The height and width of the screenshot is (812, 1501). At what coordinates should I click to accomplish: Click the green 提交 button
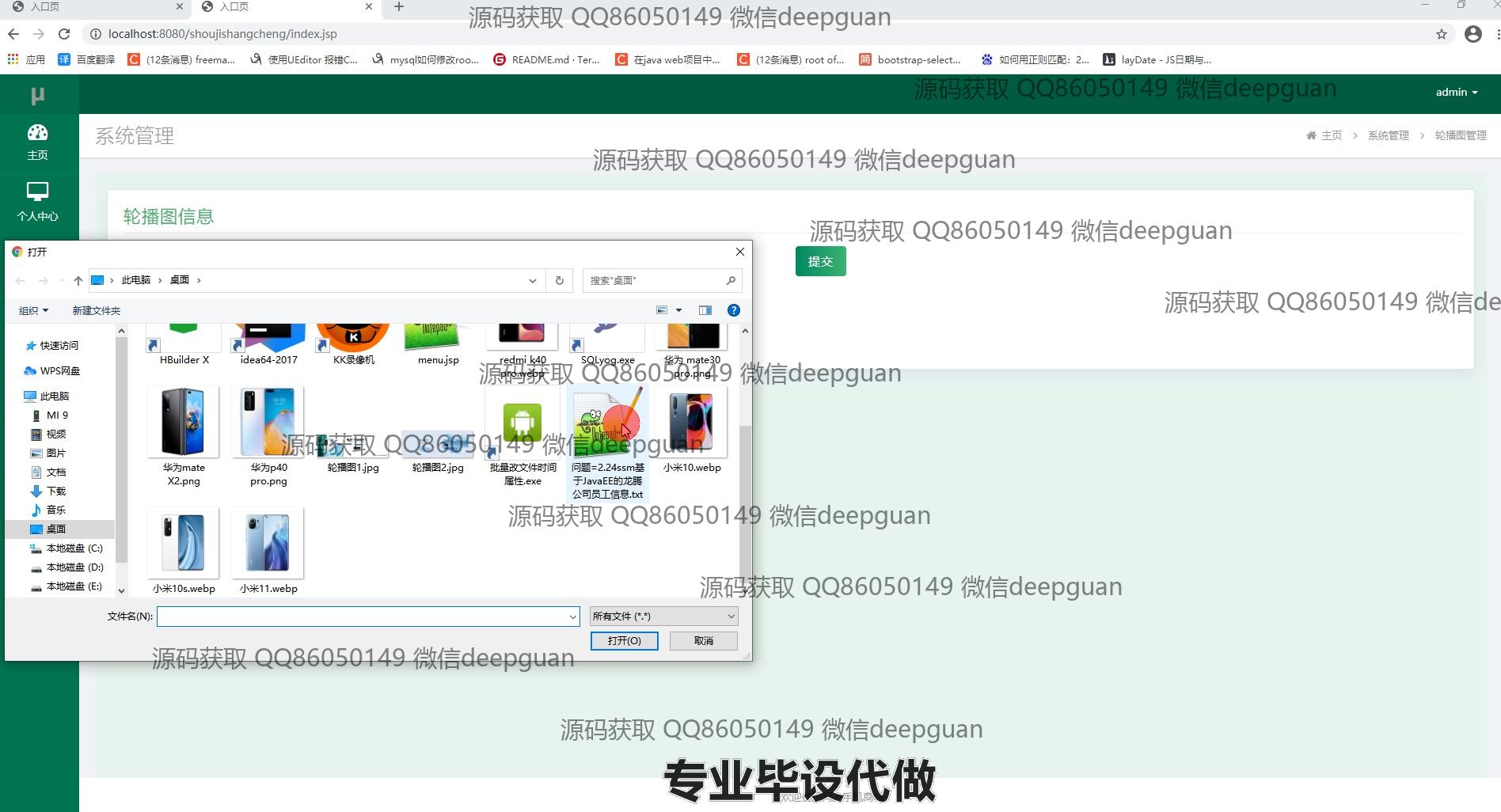click(820, 261)
